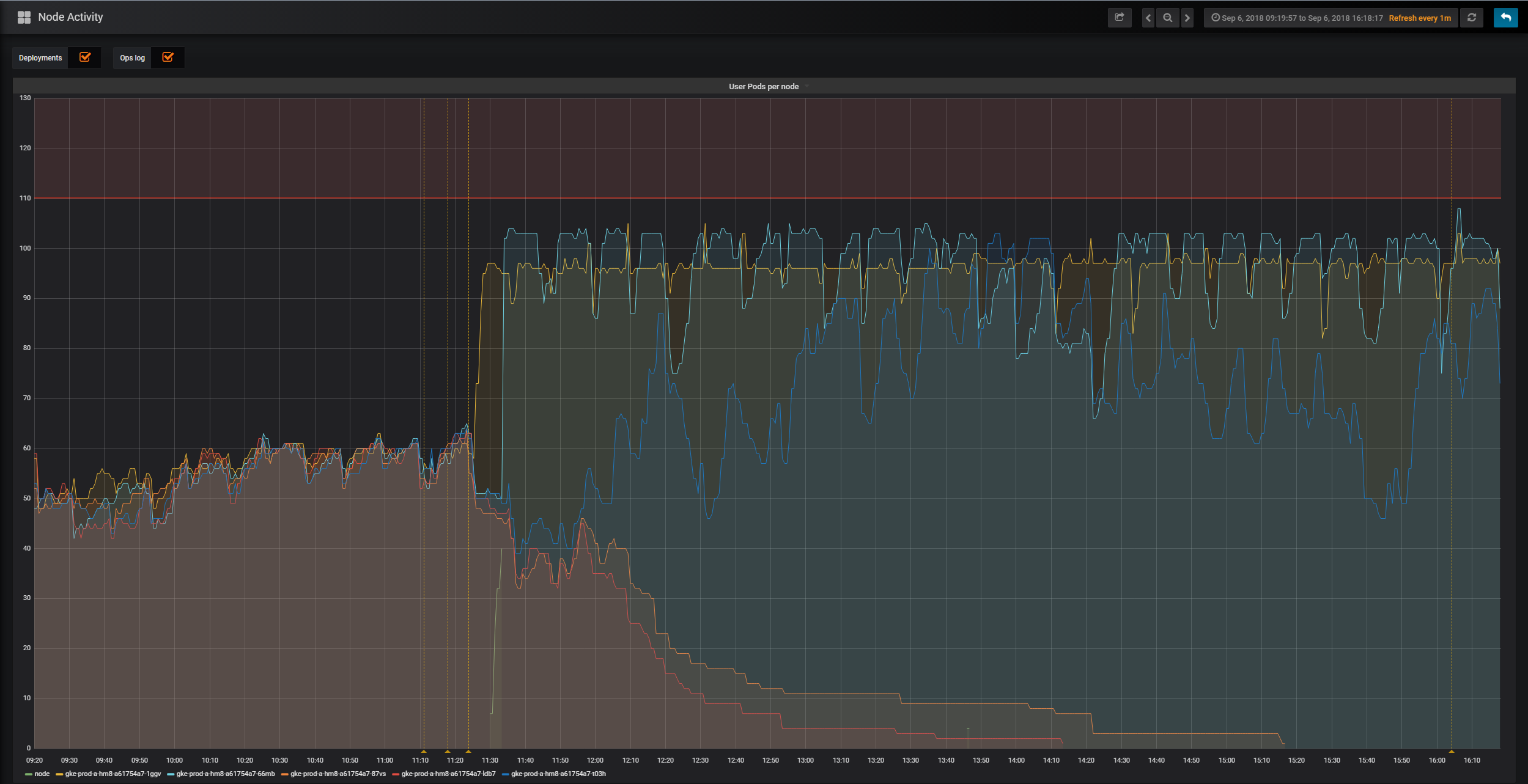1528x784 pixels.
Task: Toggle the Deployments annotation checkbox
Action: coord(85,57)
